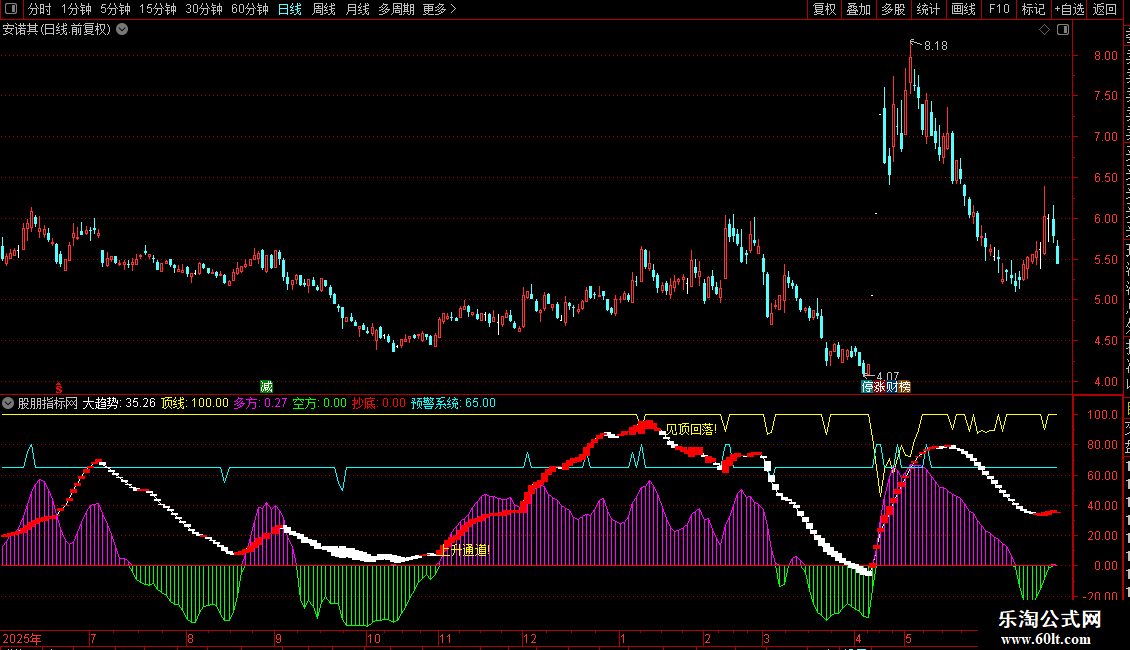Click the 100.0 indicator axis label
The image size is (1130, 650).
coord(1103,414)
